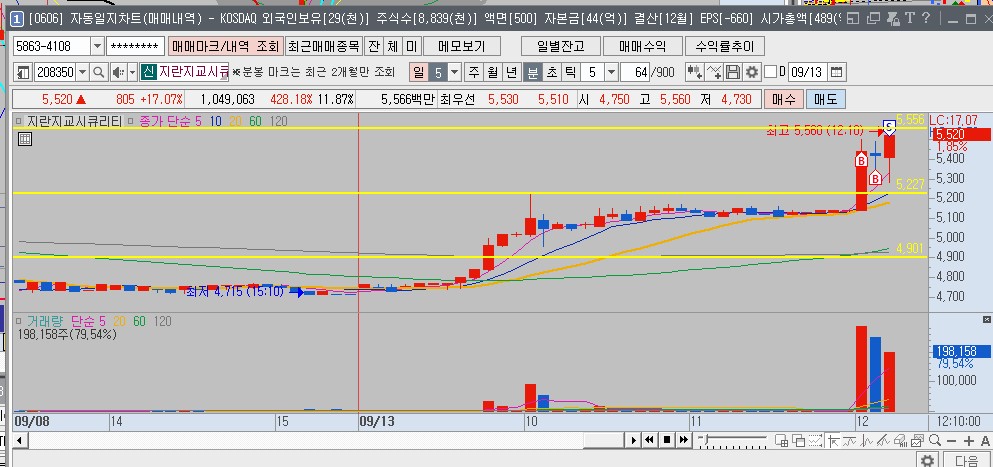Click the 'A' auto-fit icon at bottom
The width and height of the screenshot is (993, 467).
[x=985, y=440]
